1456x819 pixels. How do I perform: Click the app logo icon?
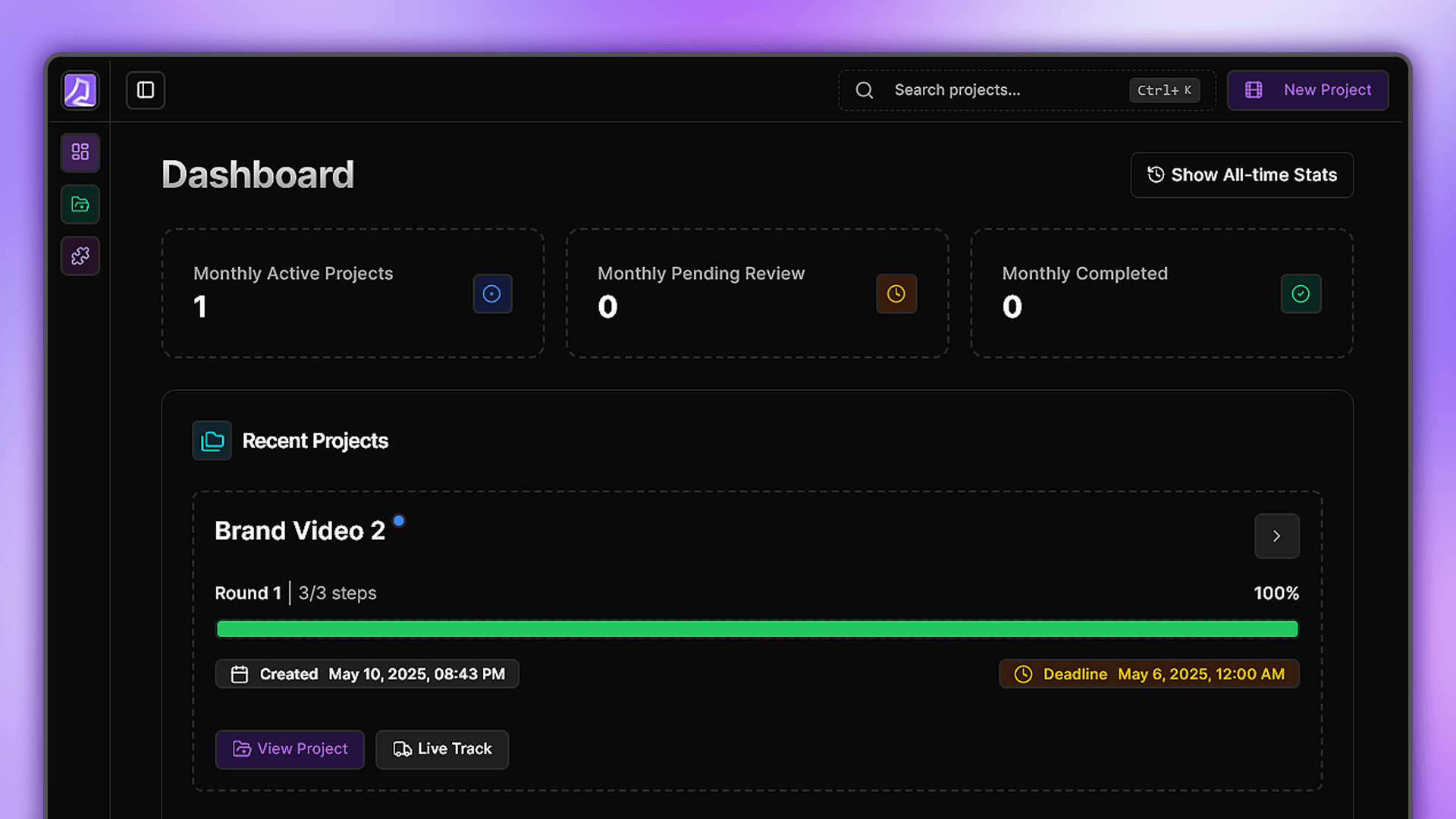80,90
